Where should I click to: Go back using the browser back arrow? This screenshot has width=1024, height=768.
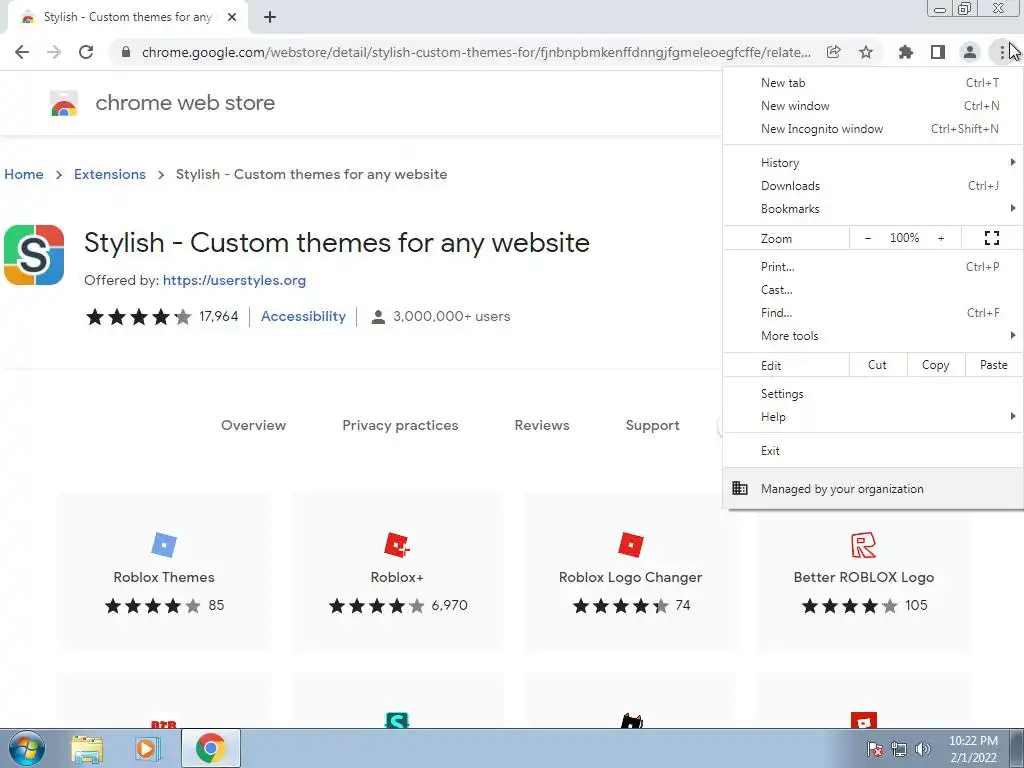[x=22, y=52]
